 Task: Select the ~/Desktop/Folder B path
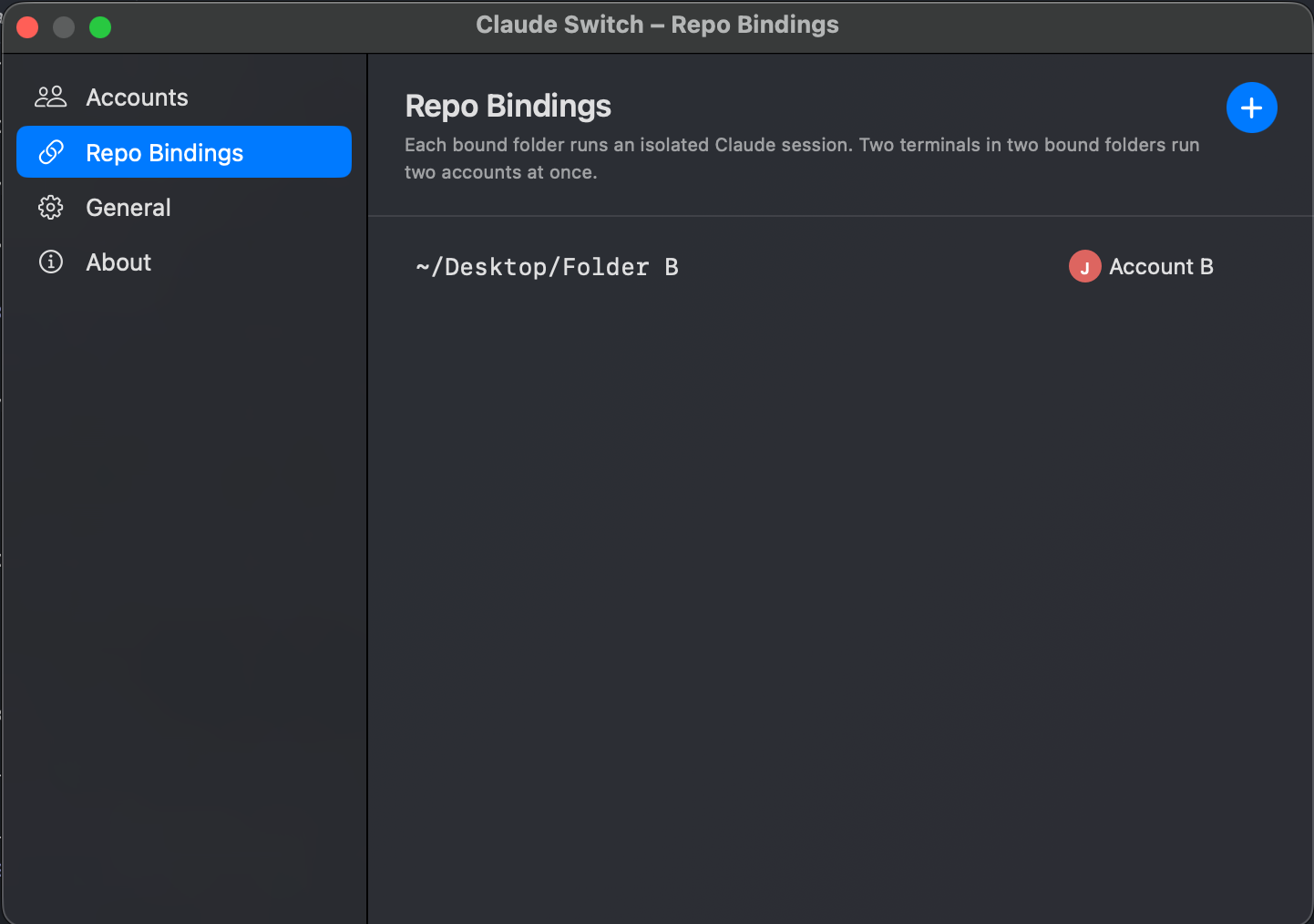pyautogui.click(x=547, y=267)
